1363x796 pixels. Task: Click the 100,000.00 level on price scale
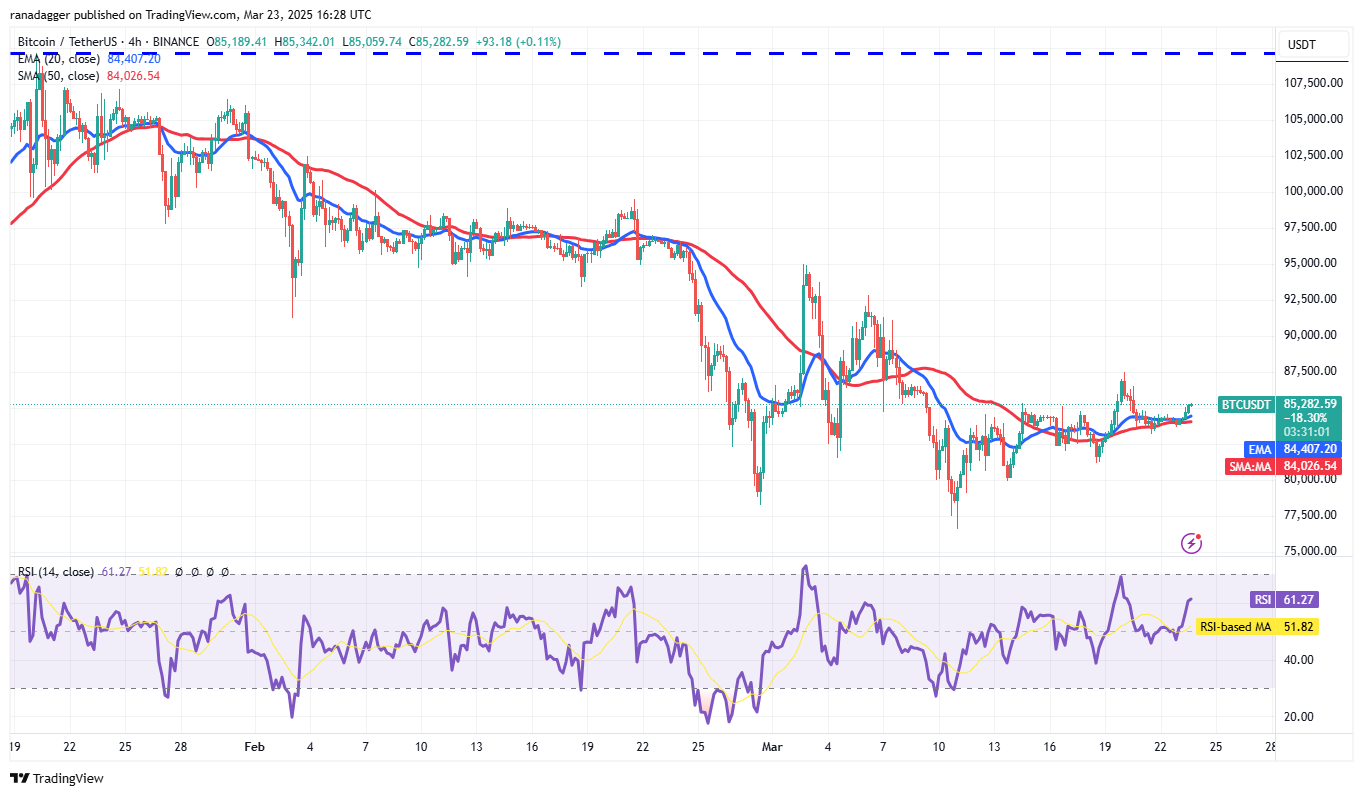coord(1312,191)
